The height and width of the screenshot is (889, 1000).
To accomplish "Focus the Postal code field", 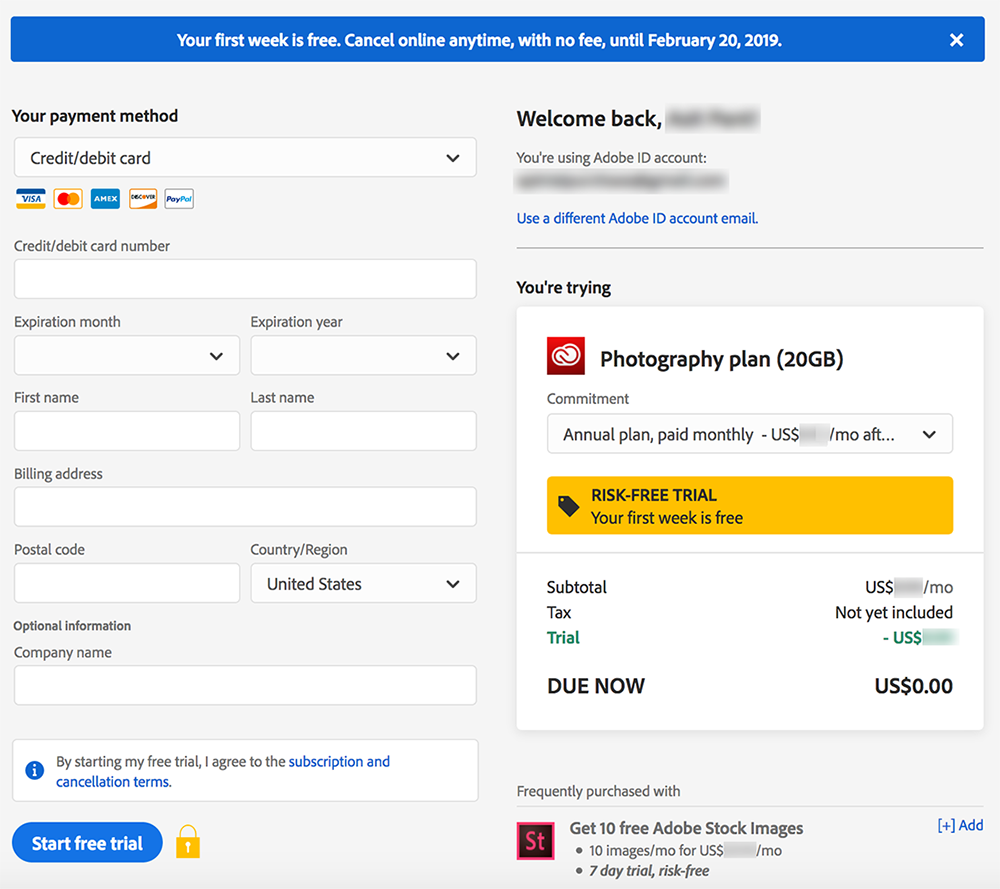I will tap(127, 583).
